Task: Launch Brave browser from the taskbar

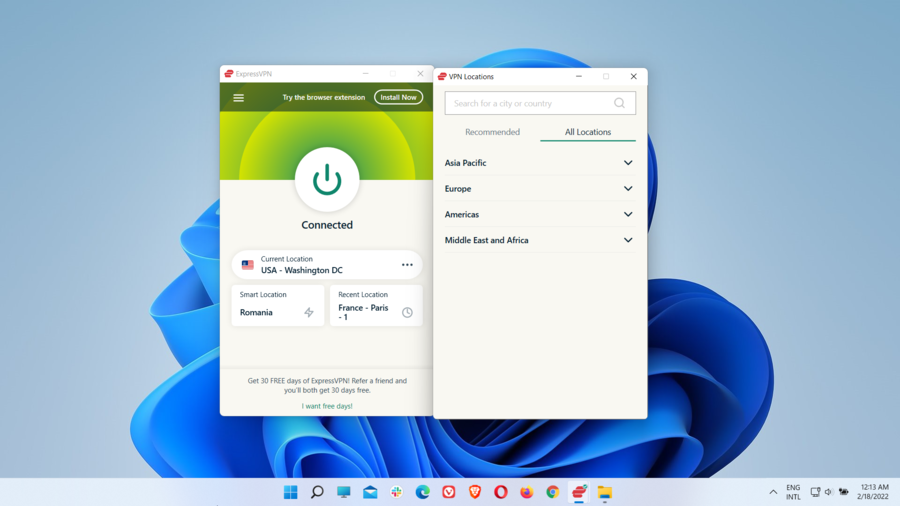Action: [475, 492]
